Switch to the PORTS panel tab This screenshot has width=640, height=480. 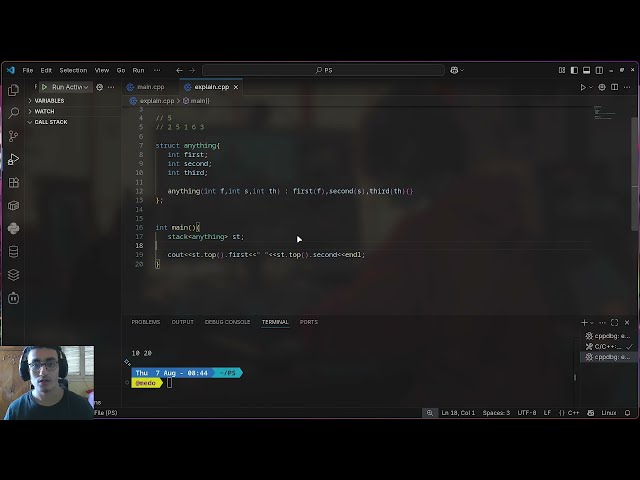[x=309, y=322]
